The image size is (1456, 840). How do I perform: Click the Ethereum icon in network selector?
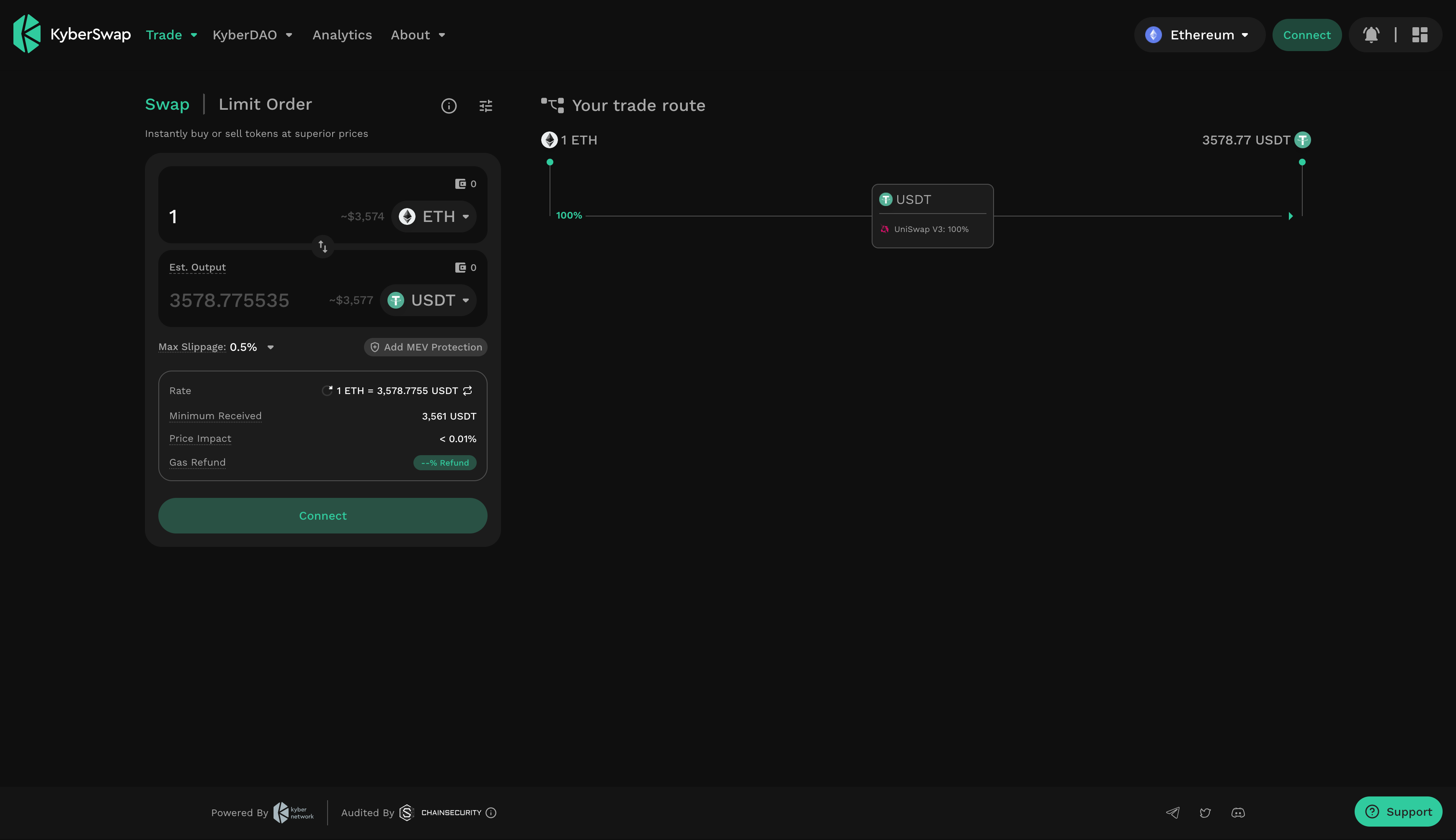pyautogui.click(x=1154, y=35)
